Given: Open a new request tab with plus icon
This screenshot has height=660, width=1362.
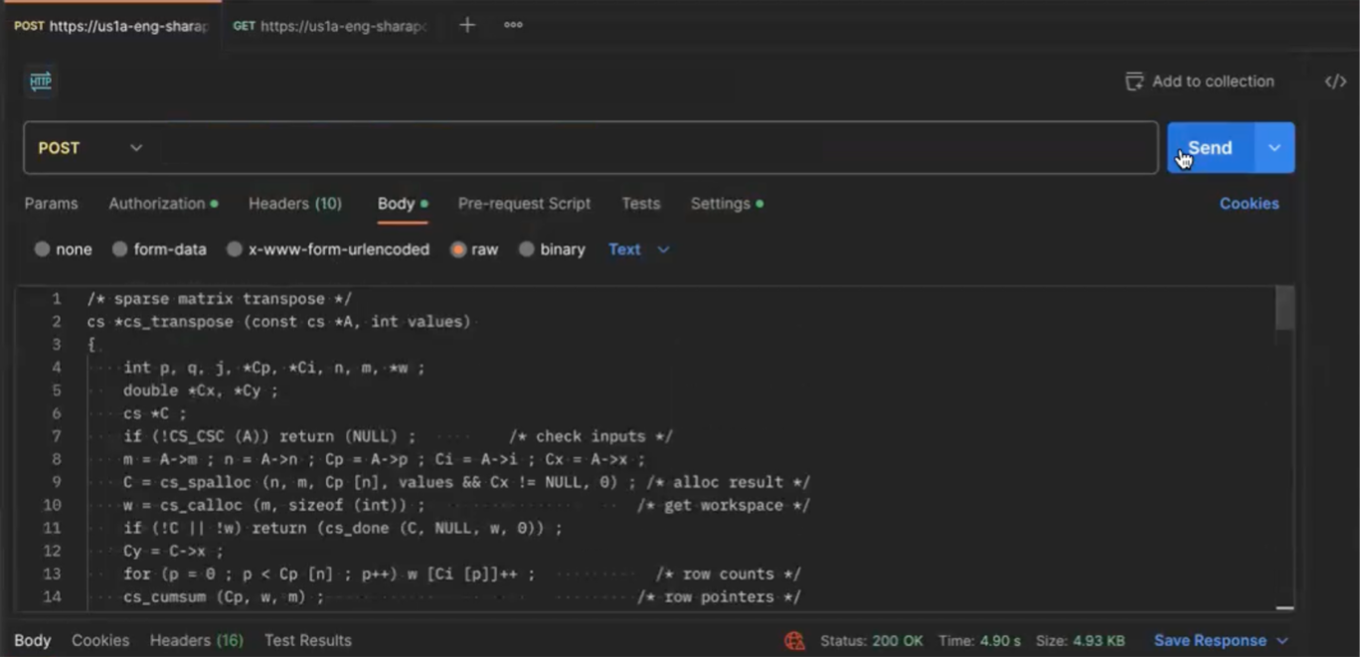Looking at the screenshot, I should [x=466, y=25].
